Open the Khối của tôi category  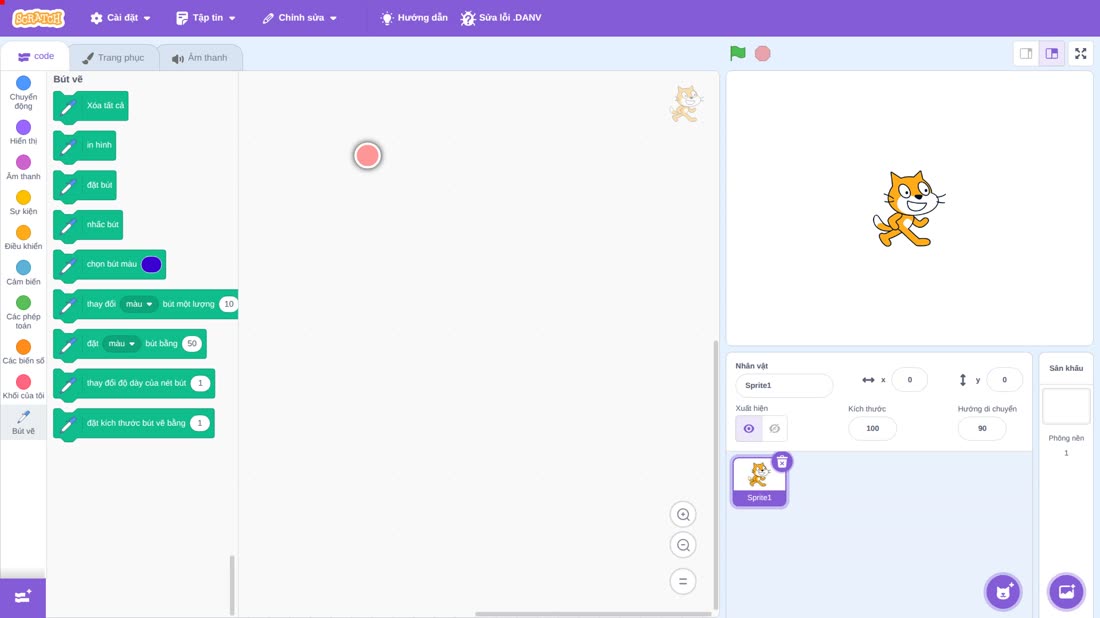click(23, 387)
